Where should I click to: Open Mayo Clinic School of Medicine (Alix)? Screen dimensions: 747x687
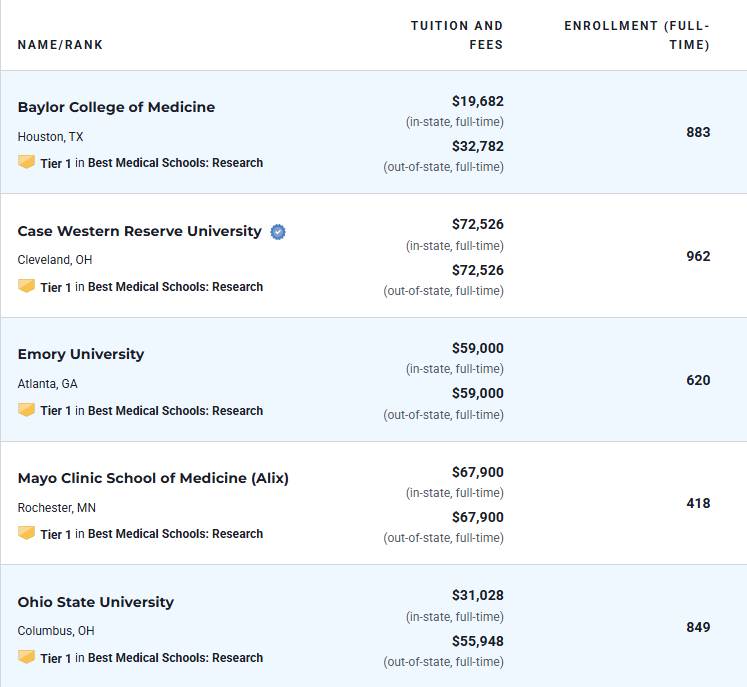pyautogui.click(x=153, y=478)
